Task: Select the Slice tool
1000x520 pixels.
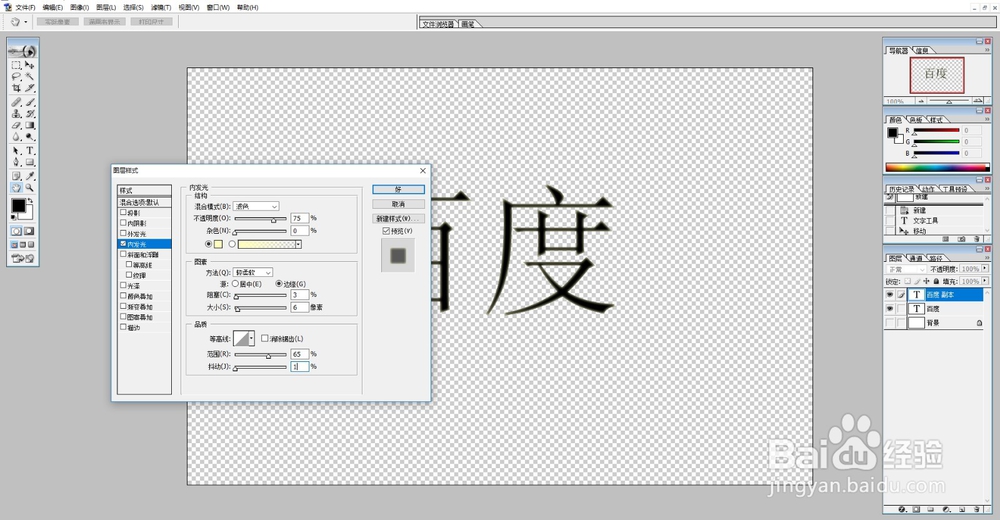Action: point(29,88)
